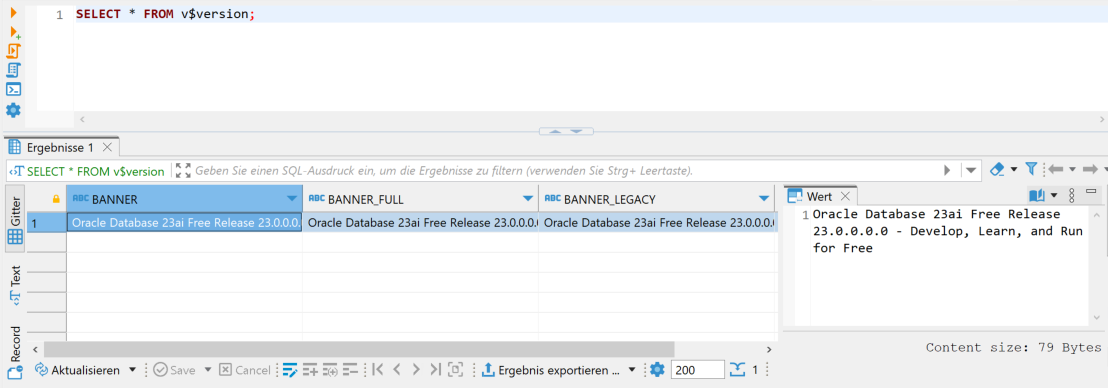Select row number 1 header
Viewport: 1108px width, 388px height.
pos(46,223)
